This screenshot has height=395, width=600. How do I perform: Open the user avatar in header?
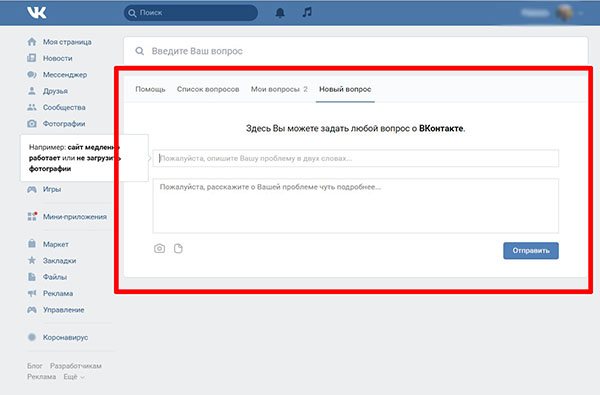click(564, 13)
